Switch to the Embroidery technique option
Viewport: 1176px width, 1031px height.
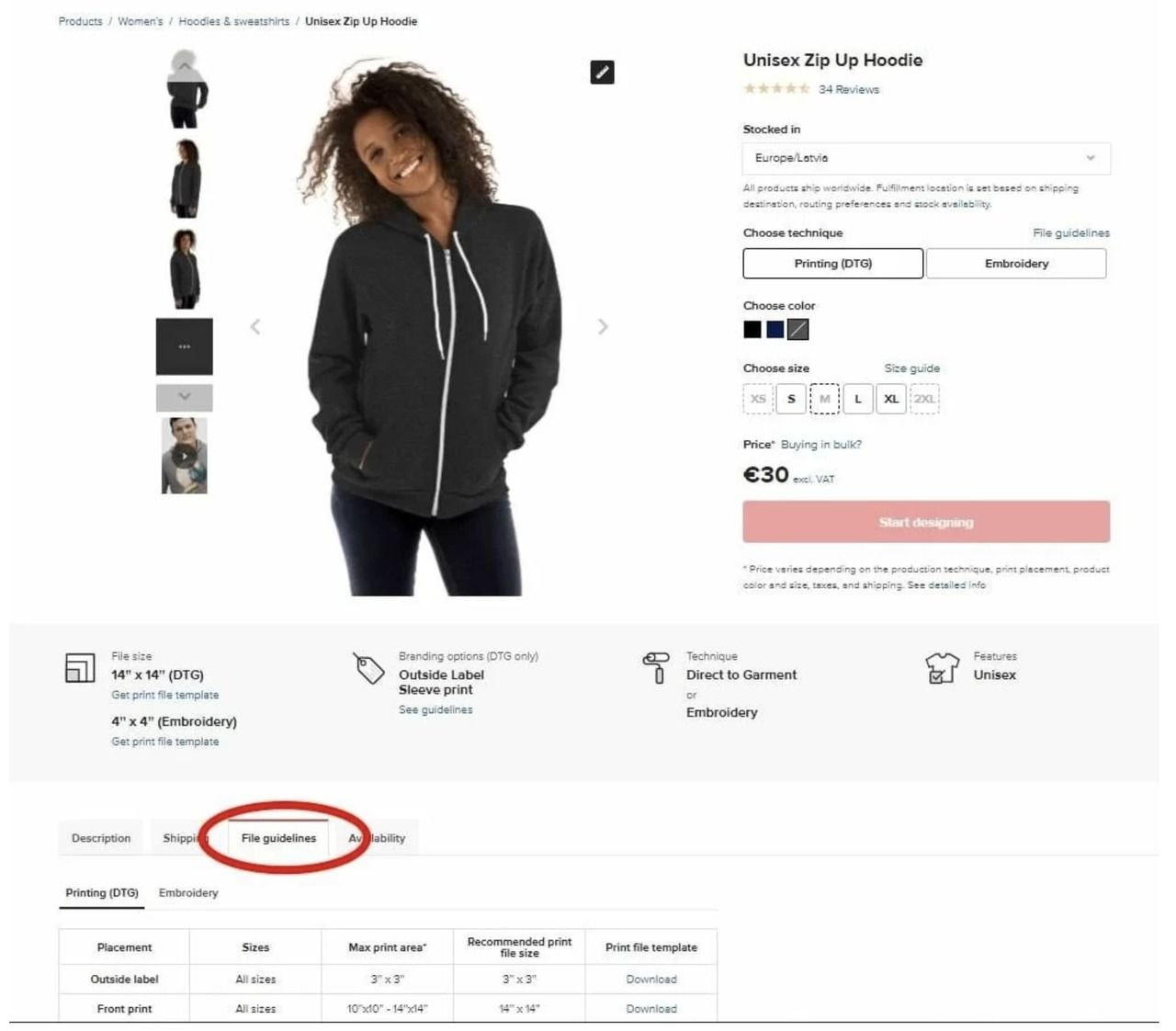pos(1015,263)
